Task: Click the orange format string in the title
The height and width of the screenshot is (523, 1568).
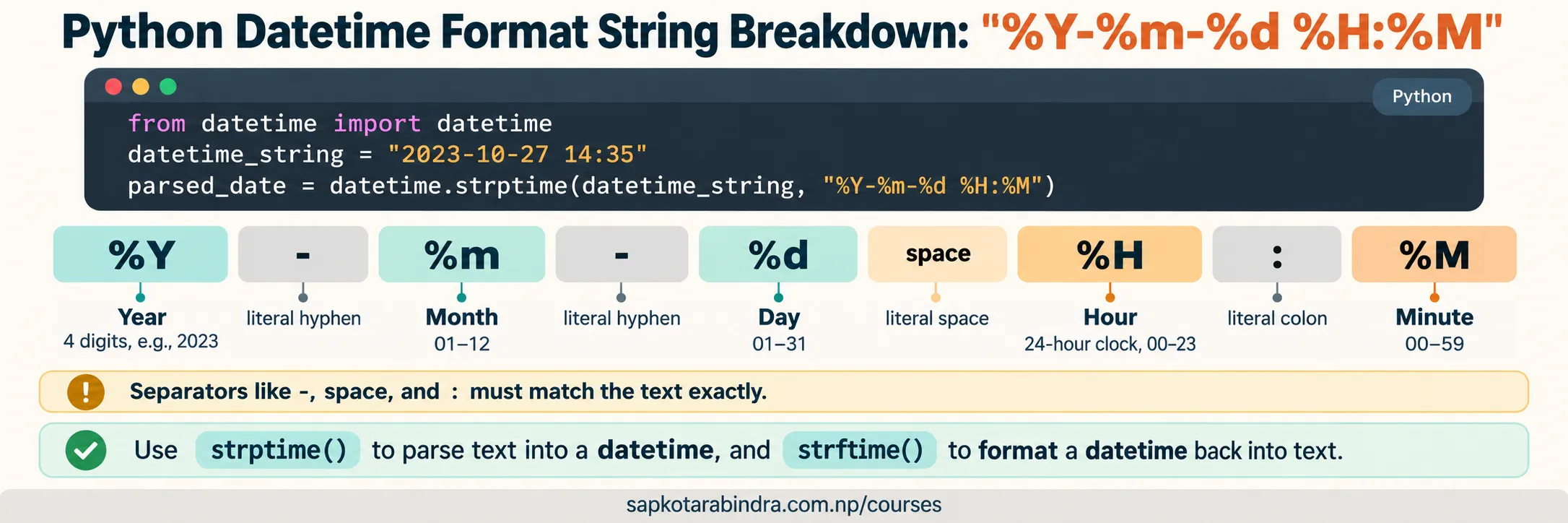Action: (1242, 33)
